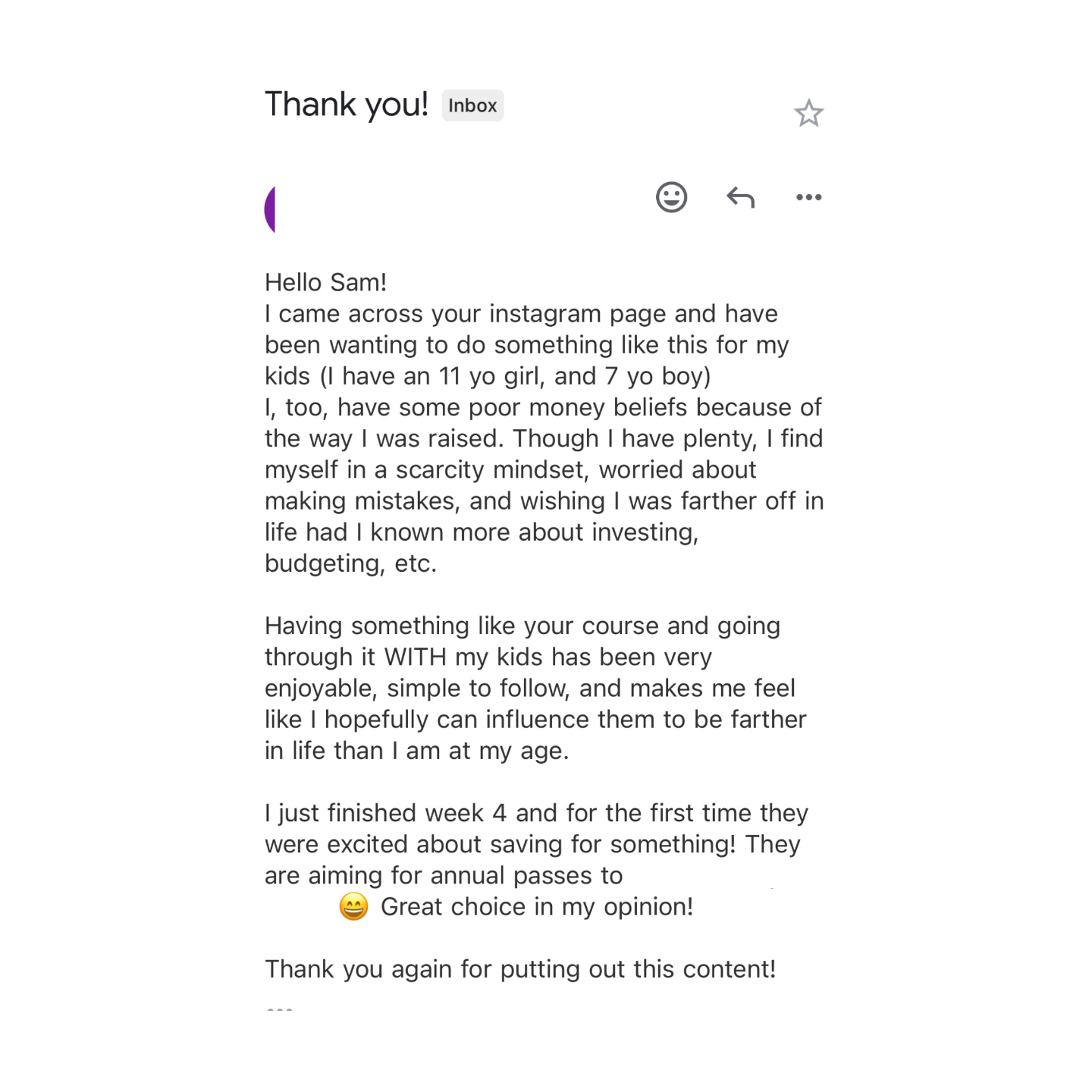Add an emoji reaction to the message
Viewport: 1092px width, 1092px height.
pos(671,197)
